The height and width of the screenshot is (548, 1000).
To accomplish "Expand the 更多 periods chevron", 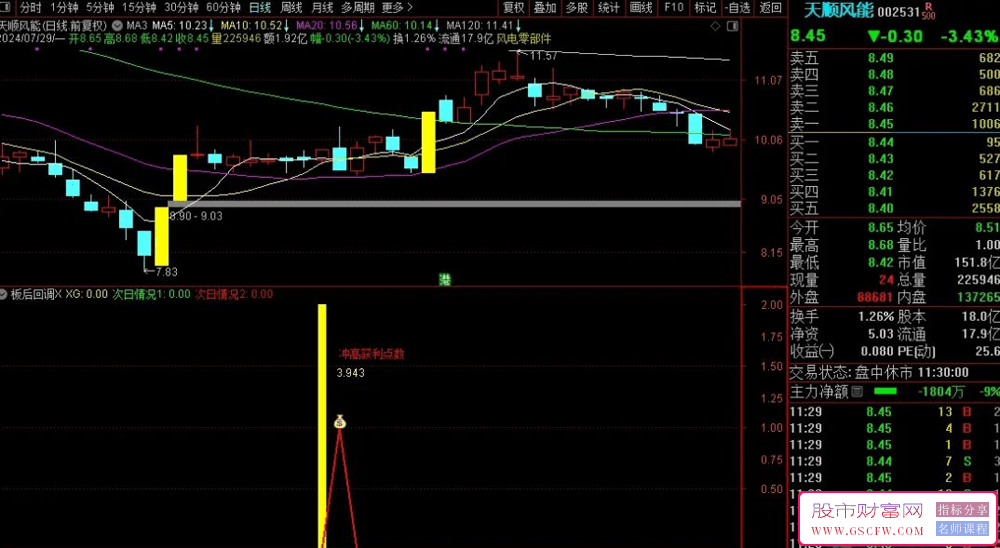I will 409,8.
